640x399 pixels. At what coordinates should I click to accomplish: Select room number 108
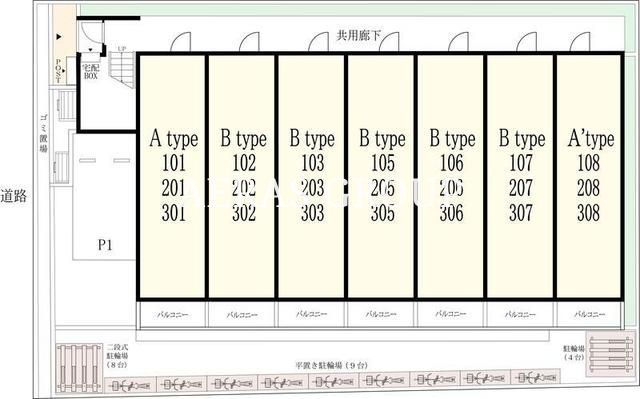tap(589, 163)
